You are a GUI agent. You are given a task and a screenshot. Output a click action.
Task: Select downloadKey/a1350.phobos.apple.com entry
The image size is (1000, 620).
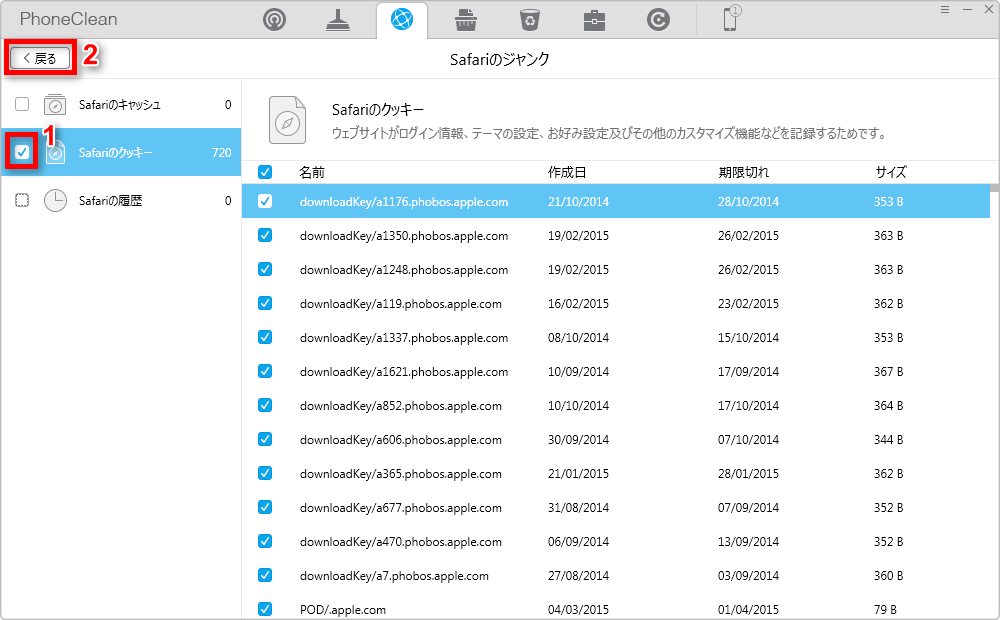click(404, 236)
